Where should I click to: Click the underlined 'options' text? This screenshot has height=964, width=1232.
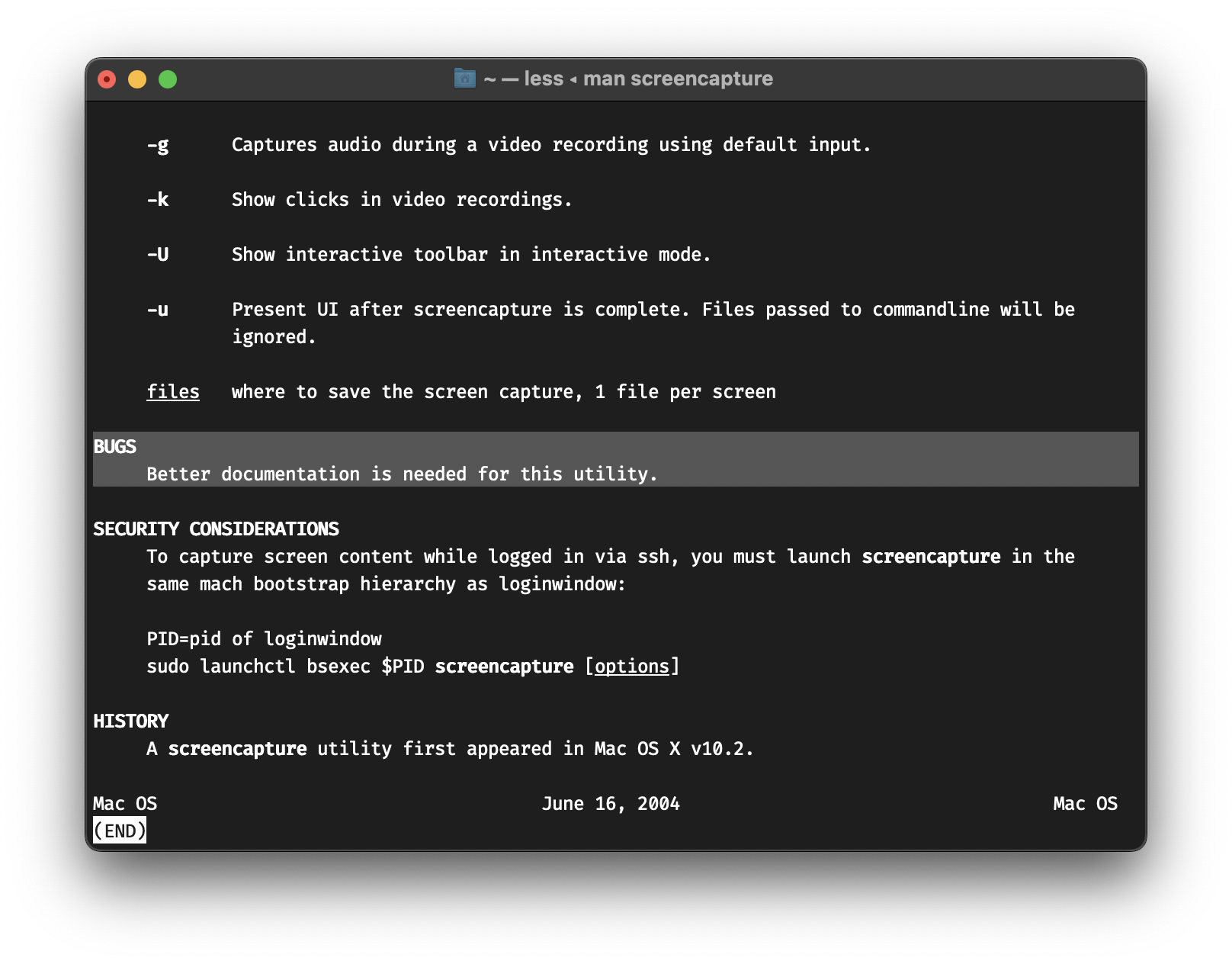click(632, 667)
